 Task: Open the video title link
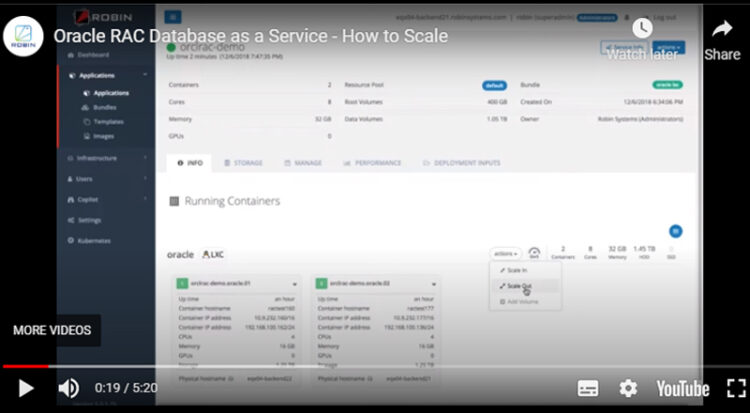251,36
